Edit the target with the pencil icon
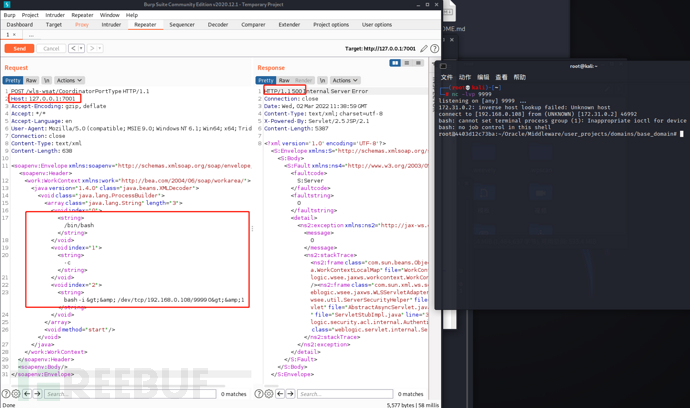 [x=423, y=48]
